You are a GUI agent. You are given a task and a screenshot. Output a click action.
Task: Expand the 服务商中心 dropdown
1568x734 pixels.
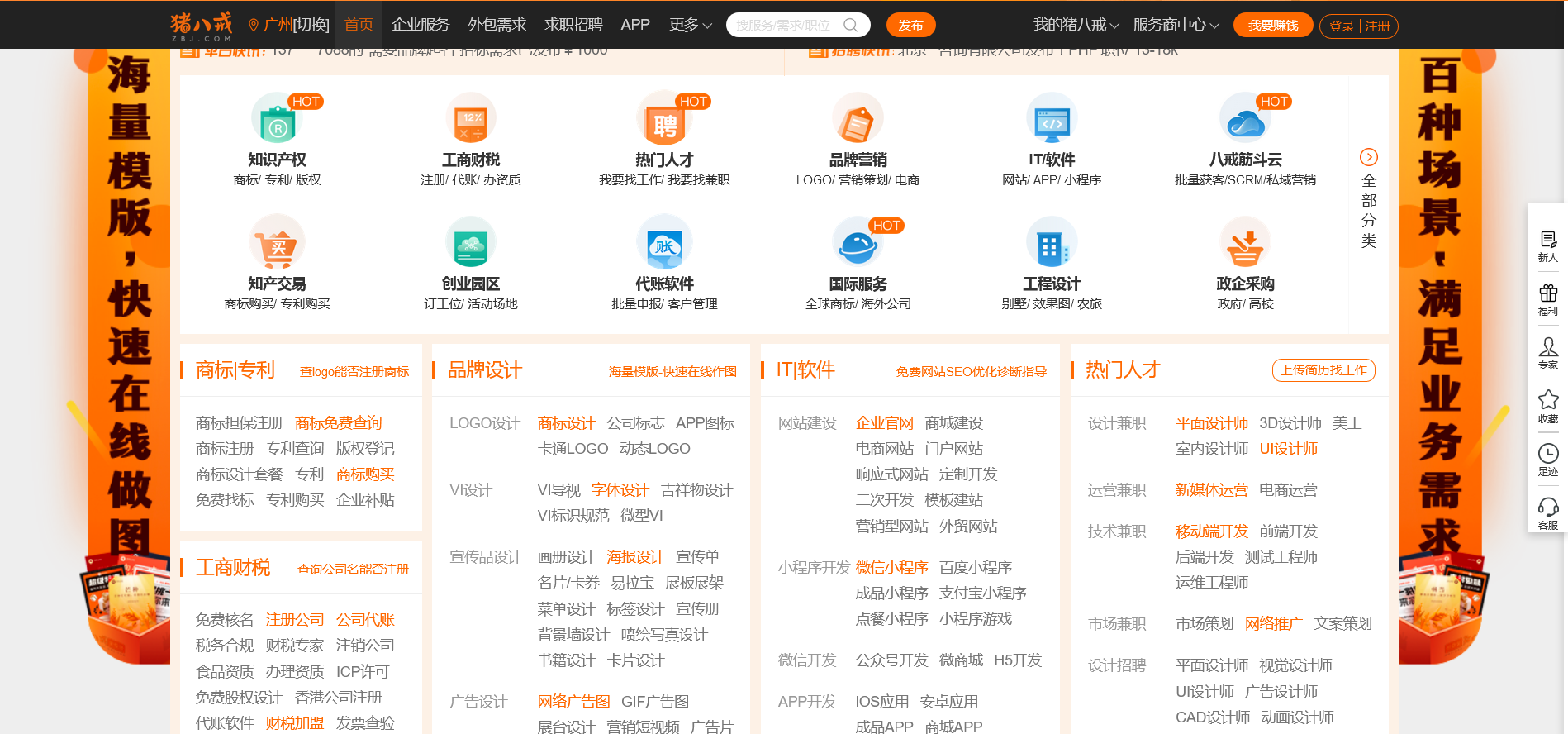[x=1176, y=25]
